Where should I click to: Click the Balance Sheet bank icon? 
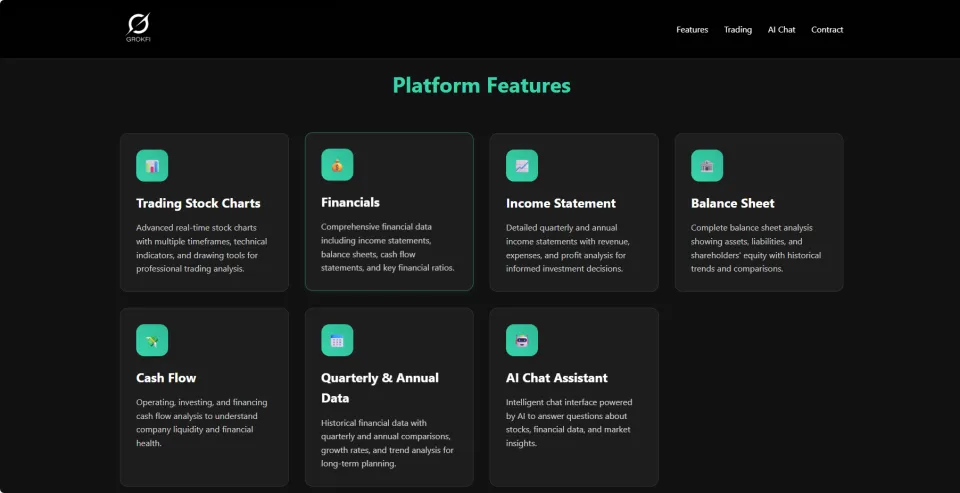coord(707,166)
